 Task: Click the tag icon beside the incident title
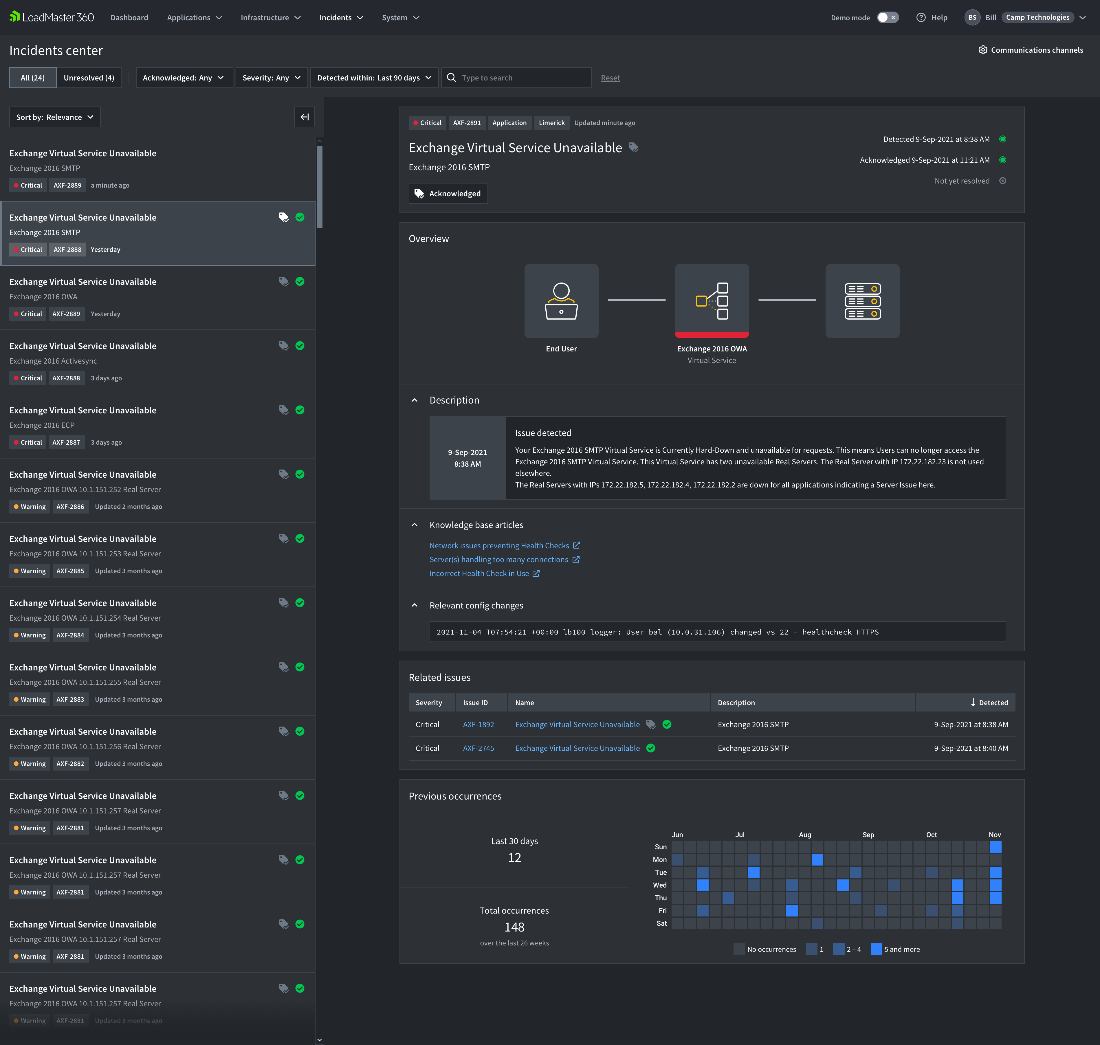(x=633, y=148)
